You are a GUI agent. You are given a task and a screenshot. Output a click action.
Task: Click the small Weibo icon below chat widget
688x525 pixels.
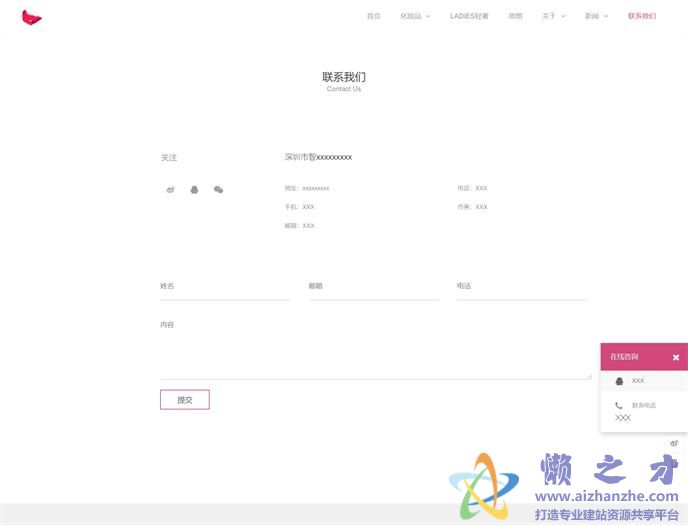coord(674,443)
